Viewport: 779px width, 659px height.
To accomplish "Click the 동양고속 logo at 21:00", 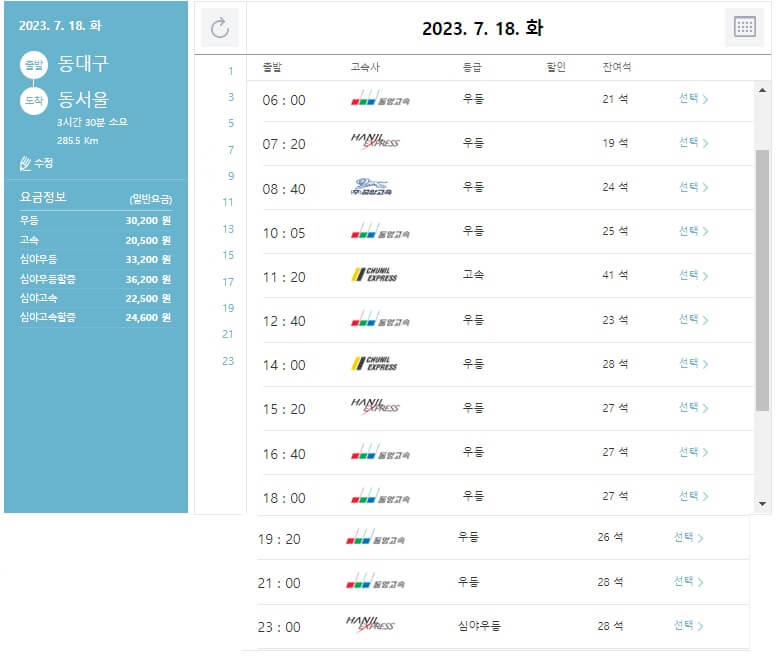I will click(x=375, y=581).
